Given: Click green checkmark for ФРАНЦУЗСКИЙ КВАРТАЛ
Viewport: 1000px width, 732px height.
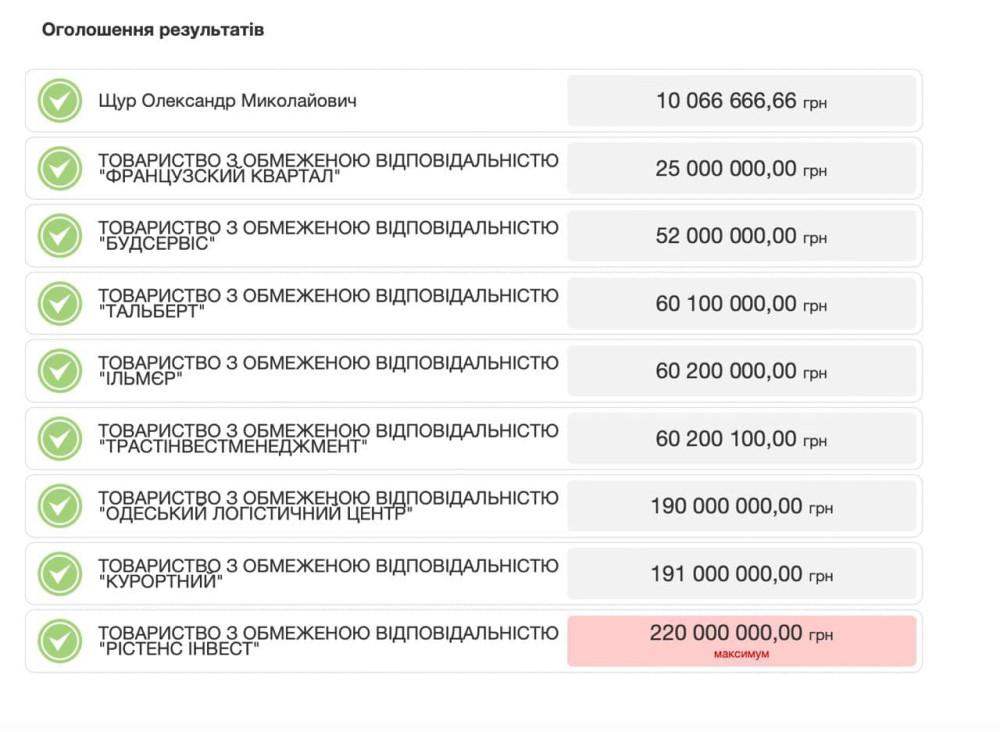Looking at the screenshot, I should point(59,168).
